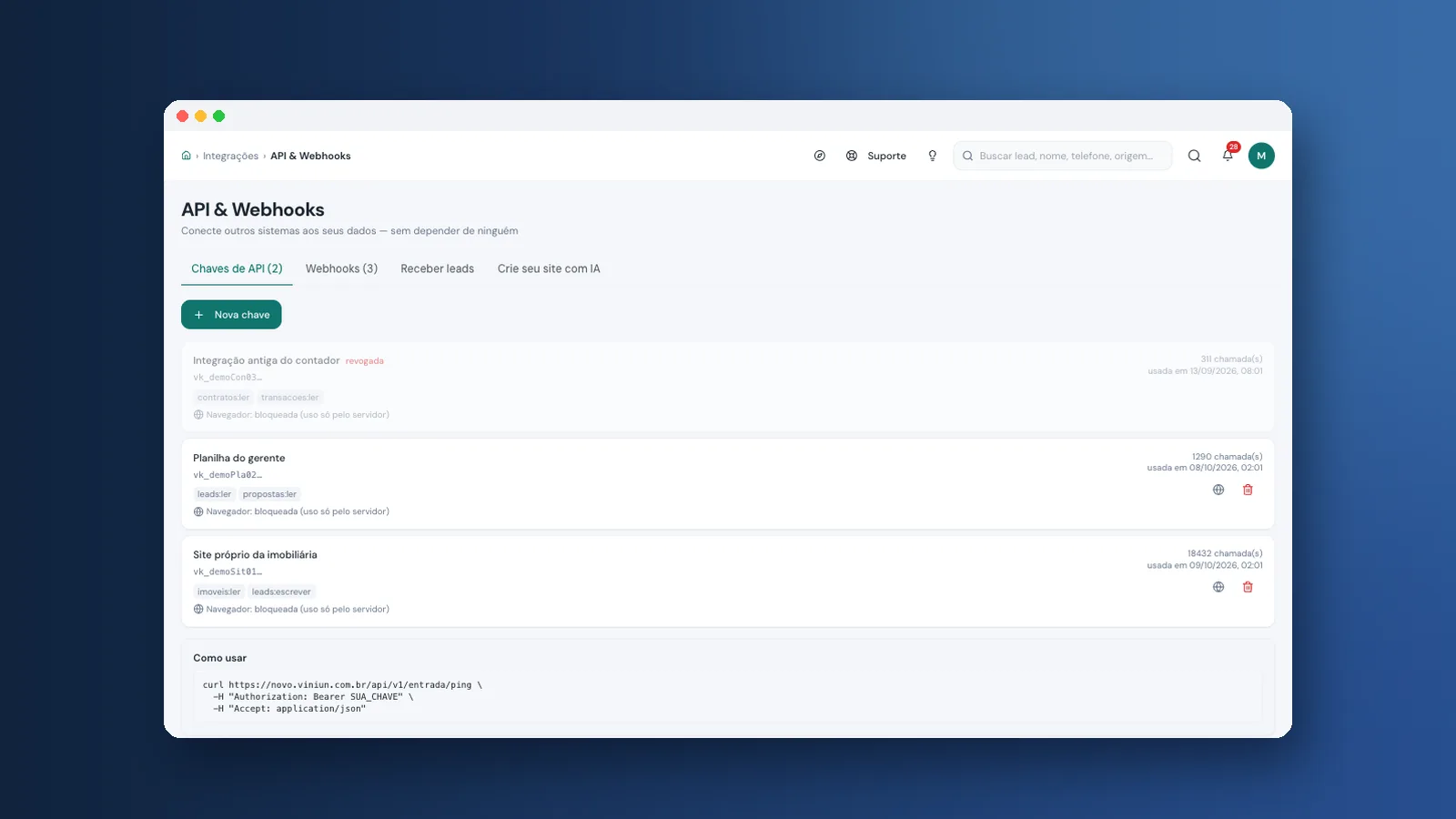
Task: Click the 18432 chamada(s) usage count
Action: tap(1225, 553)
